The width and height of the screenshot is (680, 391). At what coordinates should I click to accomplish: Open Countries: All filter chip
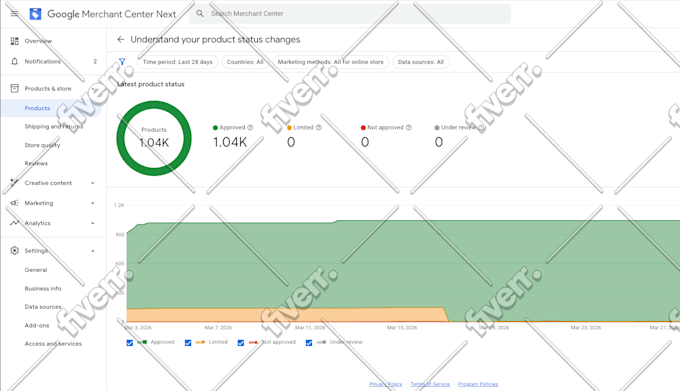pyautogui.click(x=245, y=62)
